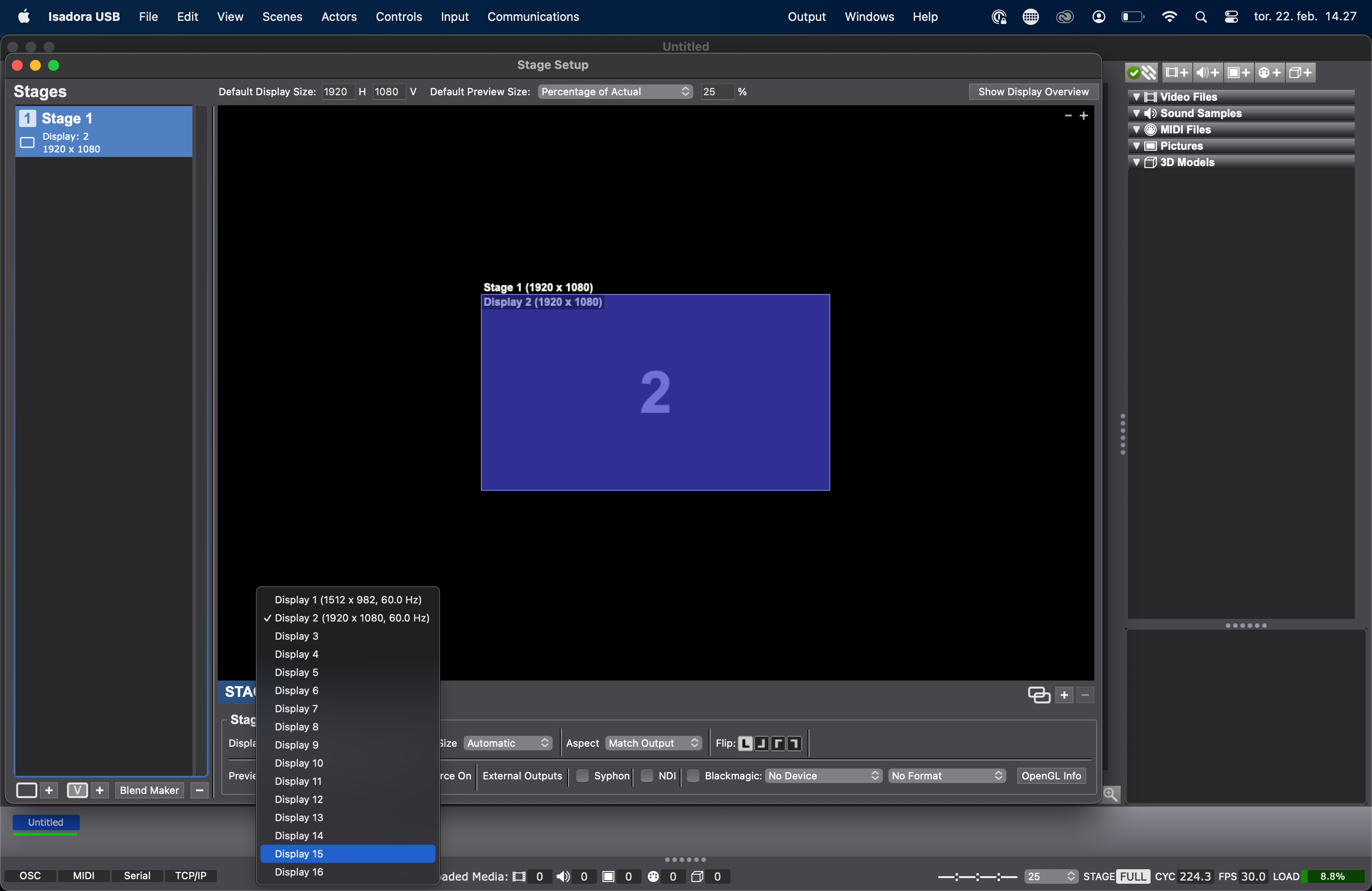Open the Default Preview Size dropdown
1372x891 pixels.
(615, 92)
